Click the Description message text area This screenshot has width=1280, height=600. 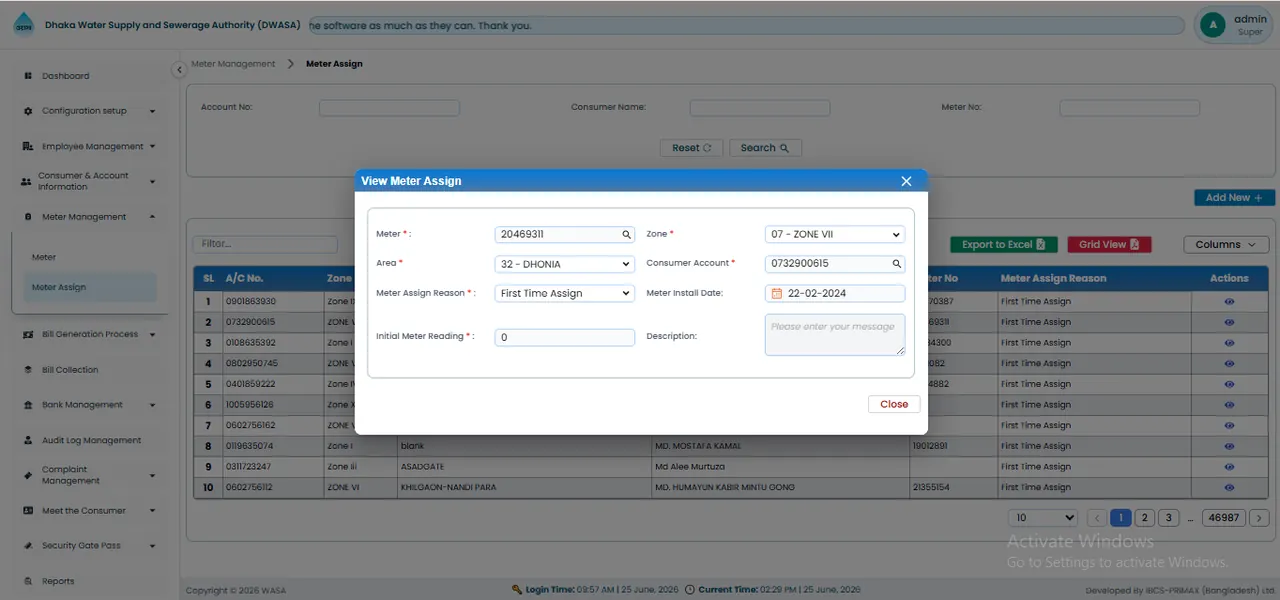[x=835, y=335]
